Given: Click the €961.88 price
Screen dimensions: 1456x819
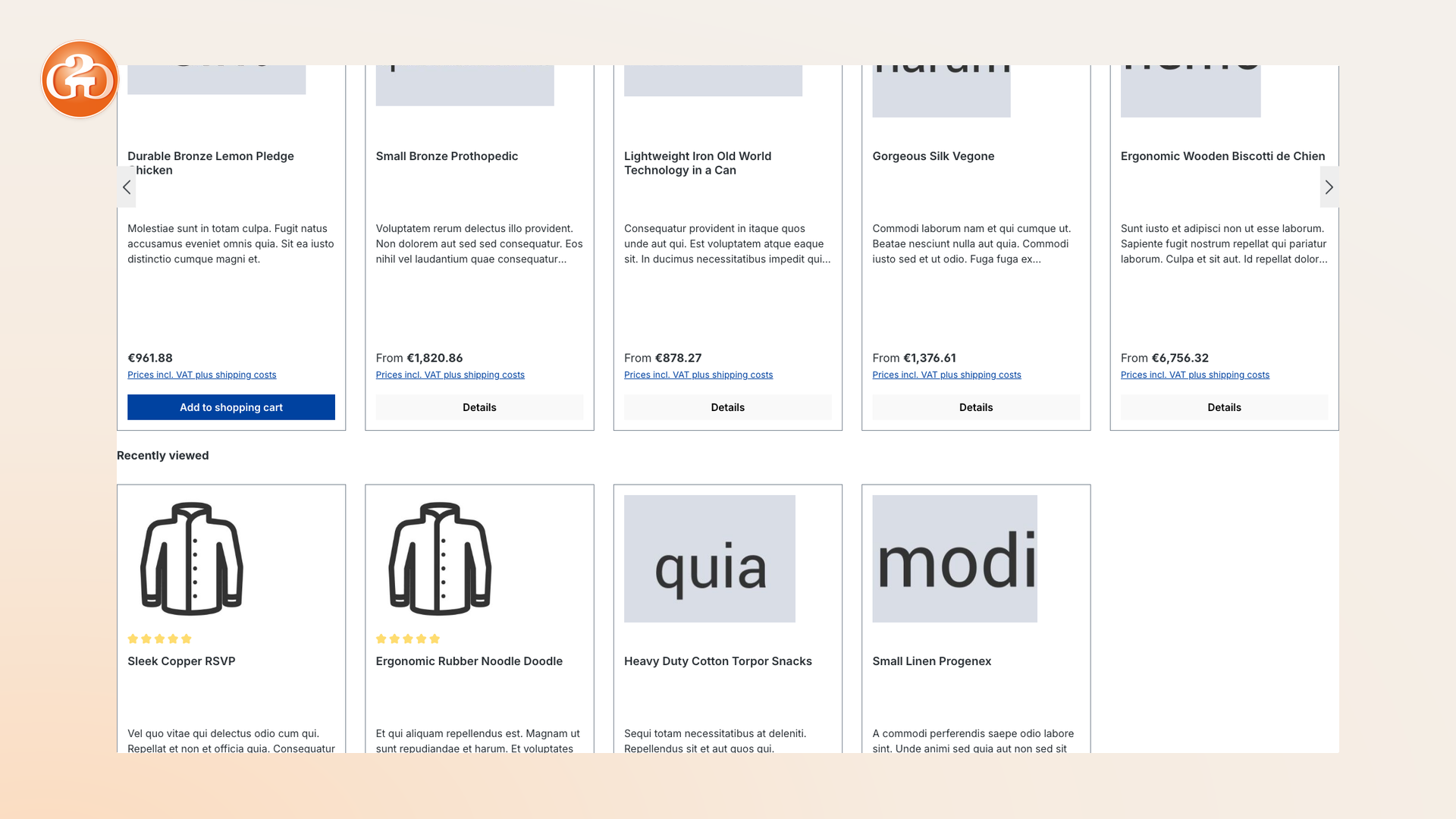Looking at the screenshot, I should (150, 358).
